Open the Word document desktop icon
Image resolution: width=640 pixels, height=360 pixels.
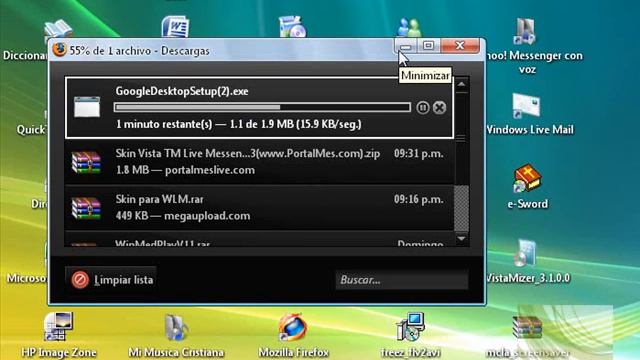[175, 27]
